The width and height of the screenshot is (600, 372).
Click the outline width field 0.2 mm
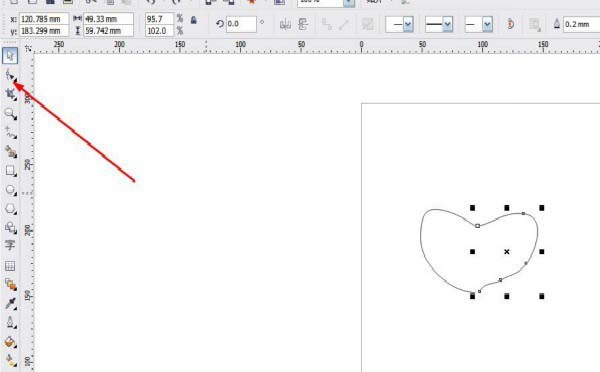[582, 24]
